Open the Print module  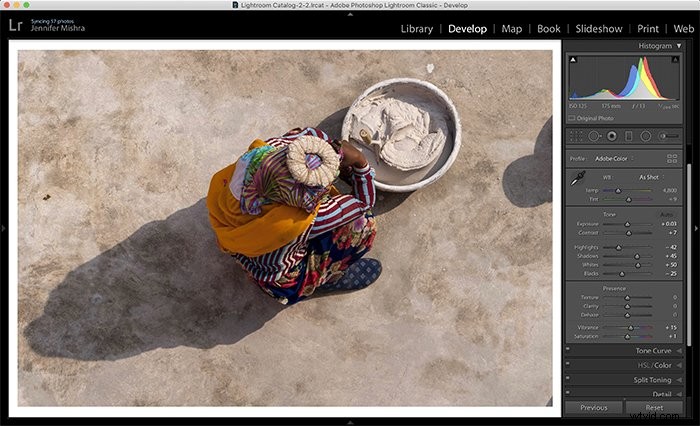coord(648,29)
